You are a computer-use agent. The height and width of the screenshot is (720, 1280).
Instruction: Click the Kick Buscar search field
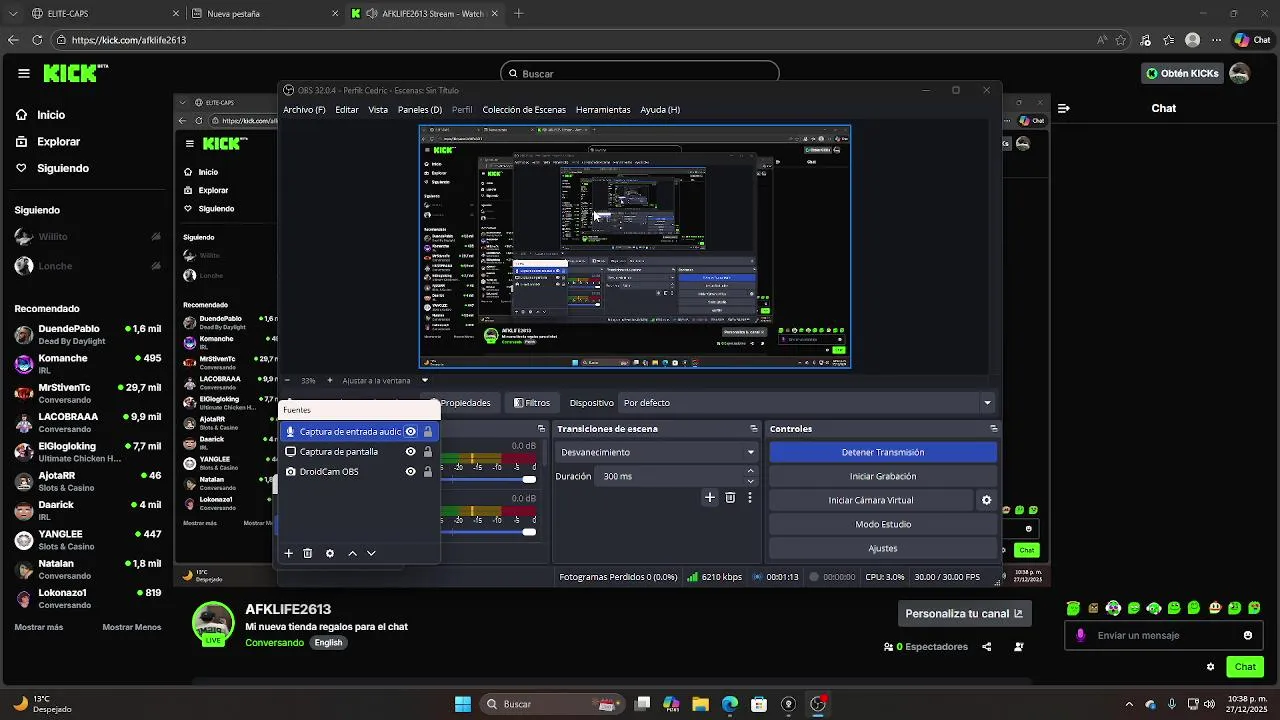click(x=640, y=73)
